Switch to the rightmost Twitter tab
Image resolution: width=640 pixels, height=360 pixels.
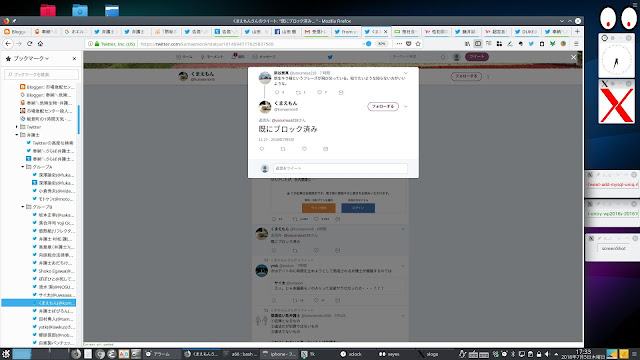(x=557, y=31)
